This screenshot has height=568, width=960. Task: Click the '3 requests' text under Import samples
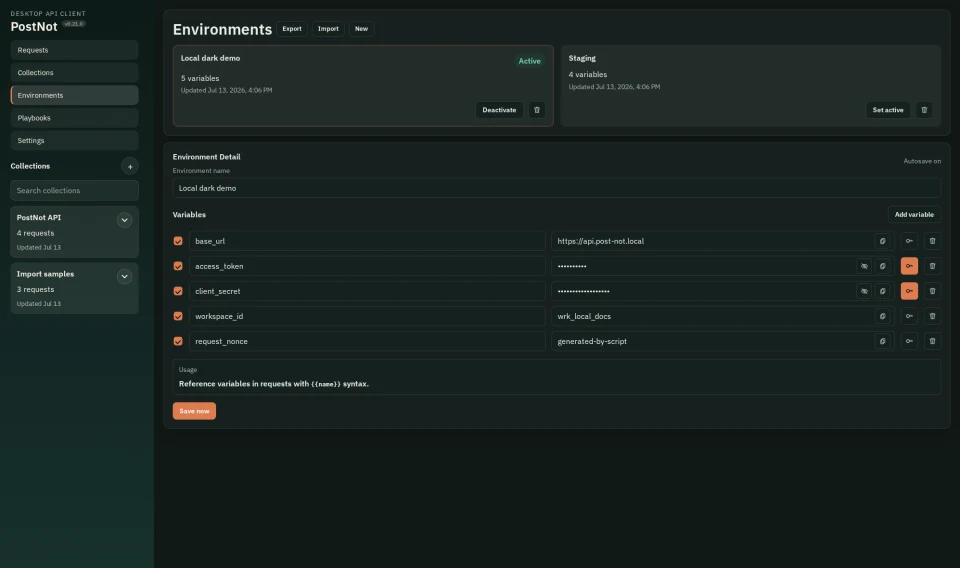pos(36,290)
